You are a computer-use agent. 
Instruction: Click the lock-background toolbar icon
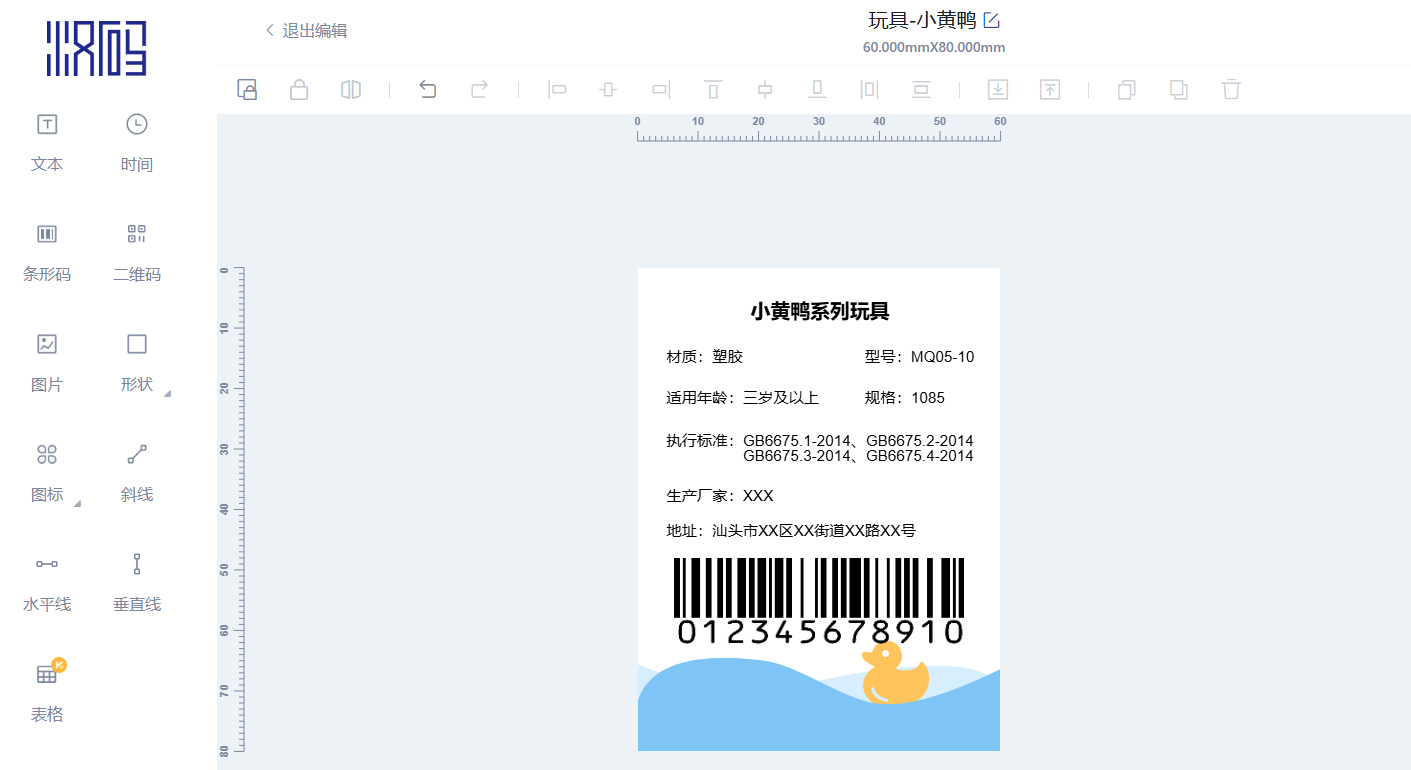click(247, 90)
